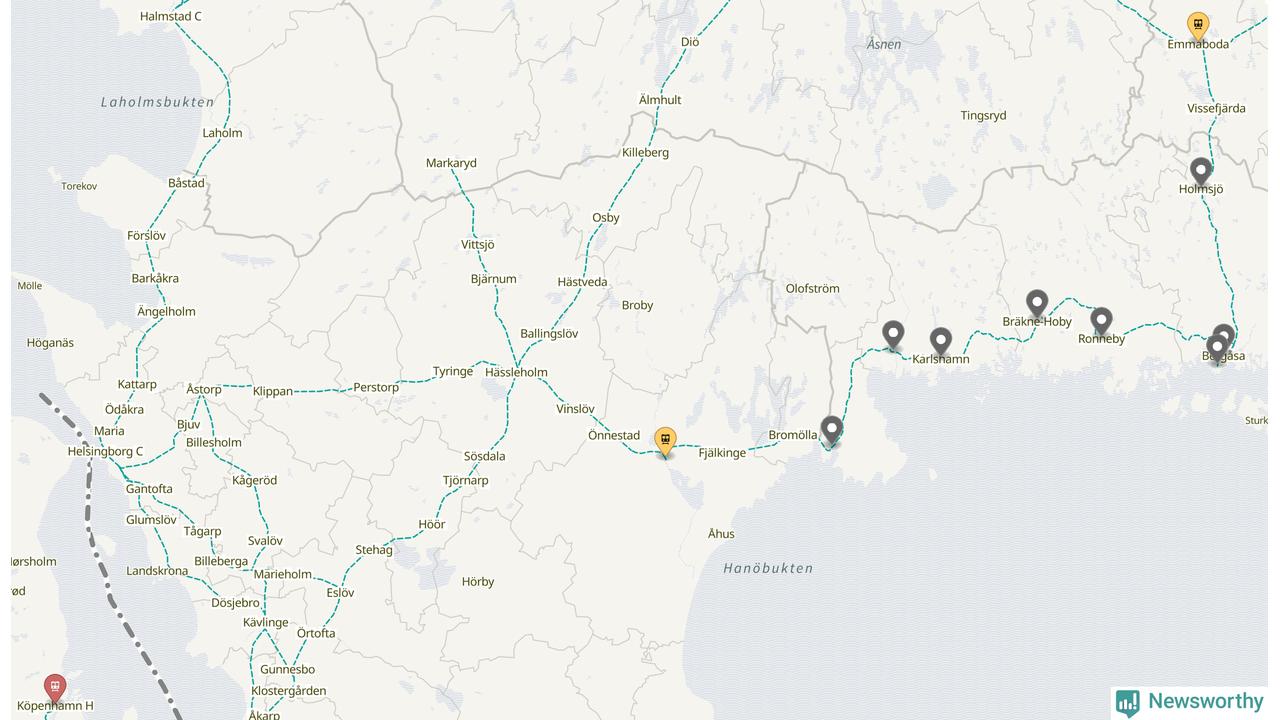The width and height of the screenshot is (1280, 720).
Task: Click the Hässleholm station label
Action: point(516,372)
